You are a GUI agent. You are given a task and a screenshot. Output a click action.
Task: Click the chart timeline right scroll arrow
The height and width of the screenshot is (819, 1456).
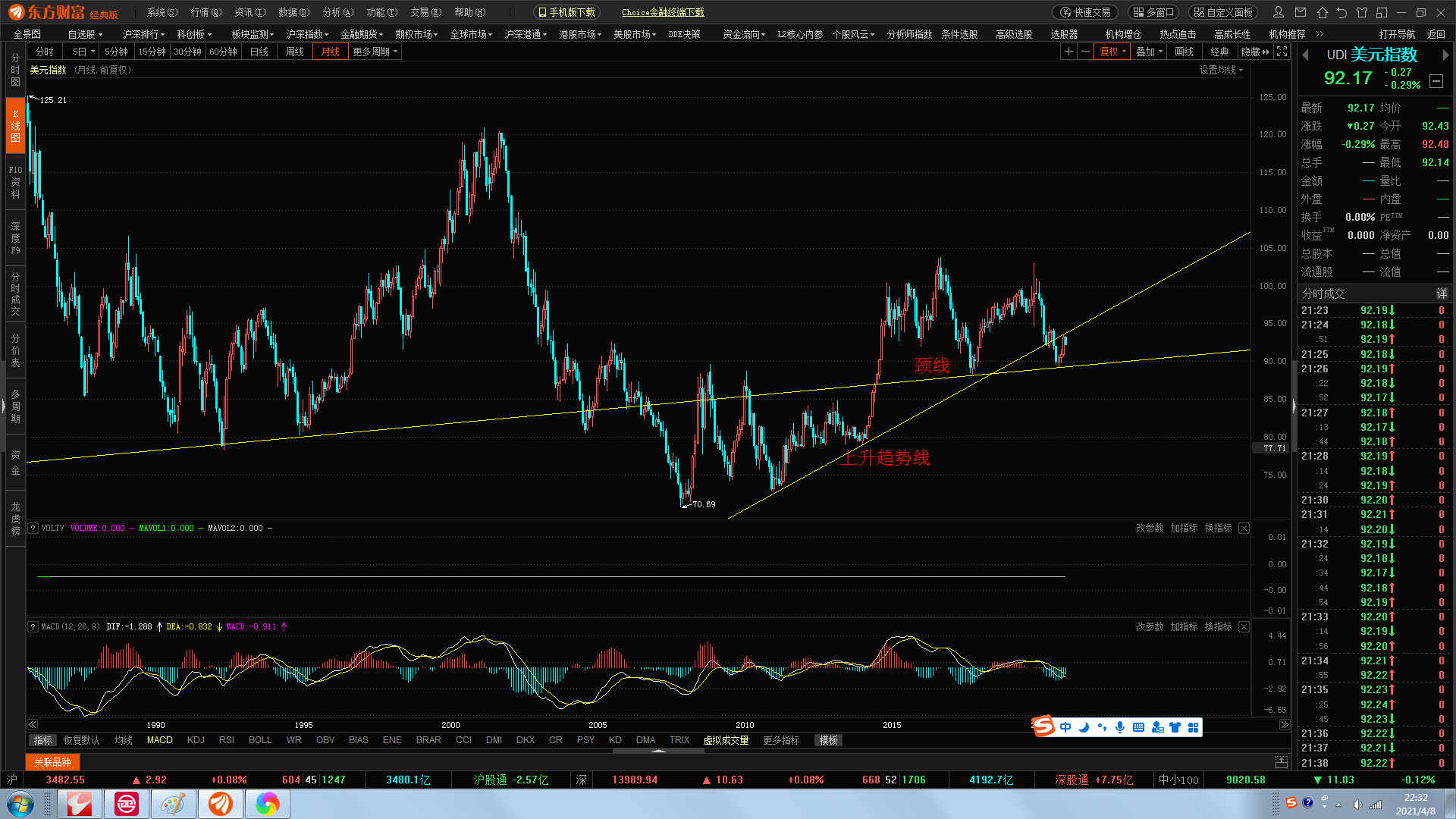(1284, 724)
